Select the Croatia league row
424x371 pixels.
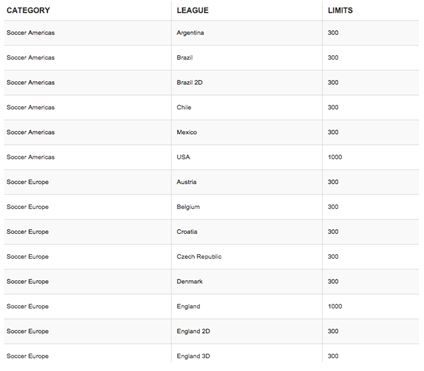coord(211,232)
